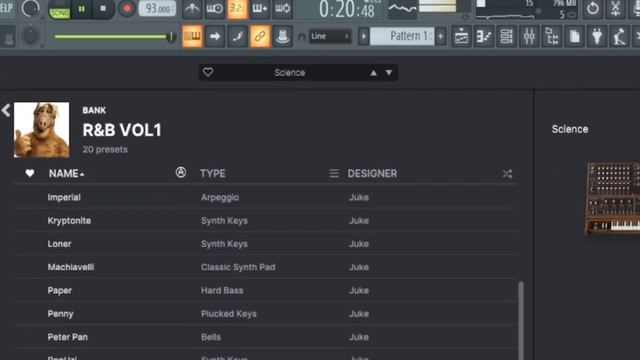Open the column list options icon
This screenshot has width=640, height=360.
click(334, 173)
